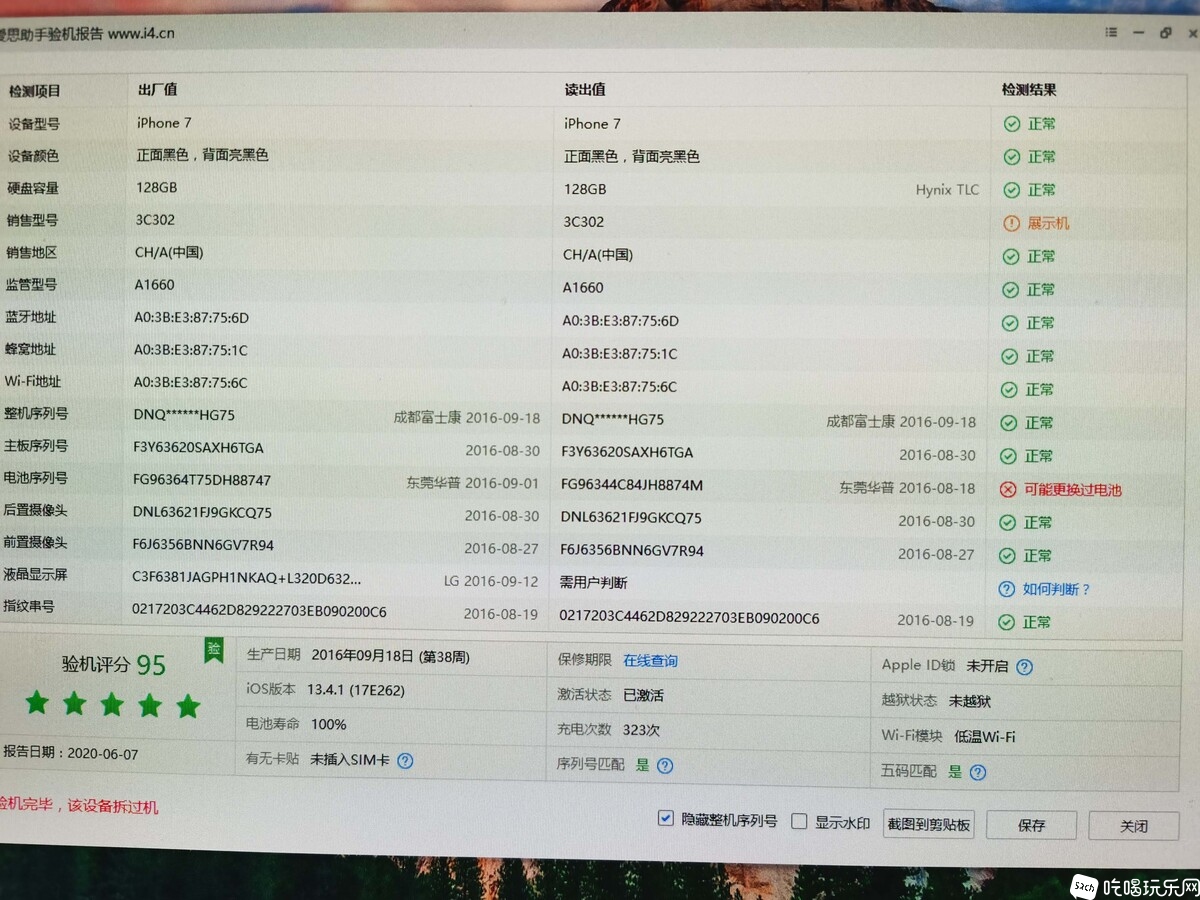1200x900 pixels.
Task: Click the green check icon in 监管型号 row
Action: pyautogui.click(x=1011, y=290)
